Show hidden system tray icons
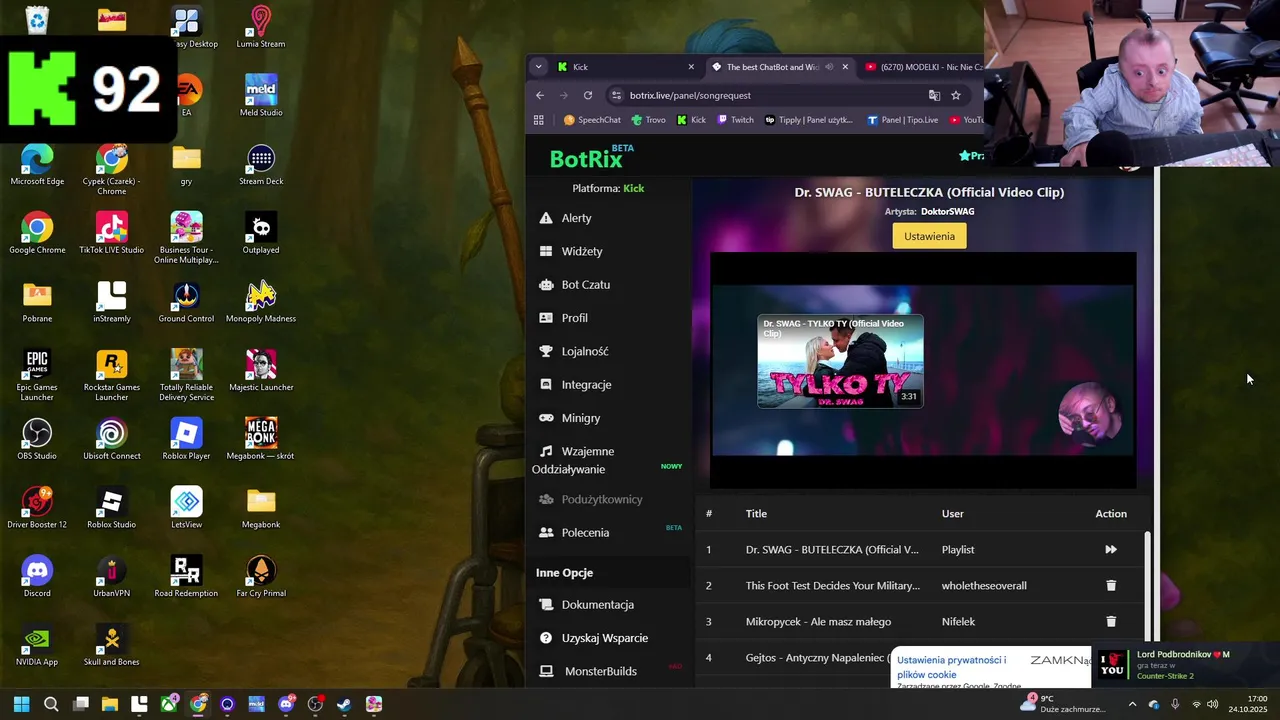The height and width of the screenshot is (720, 1280). (1132, 704)
